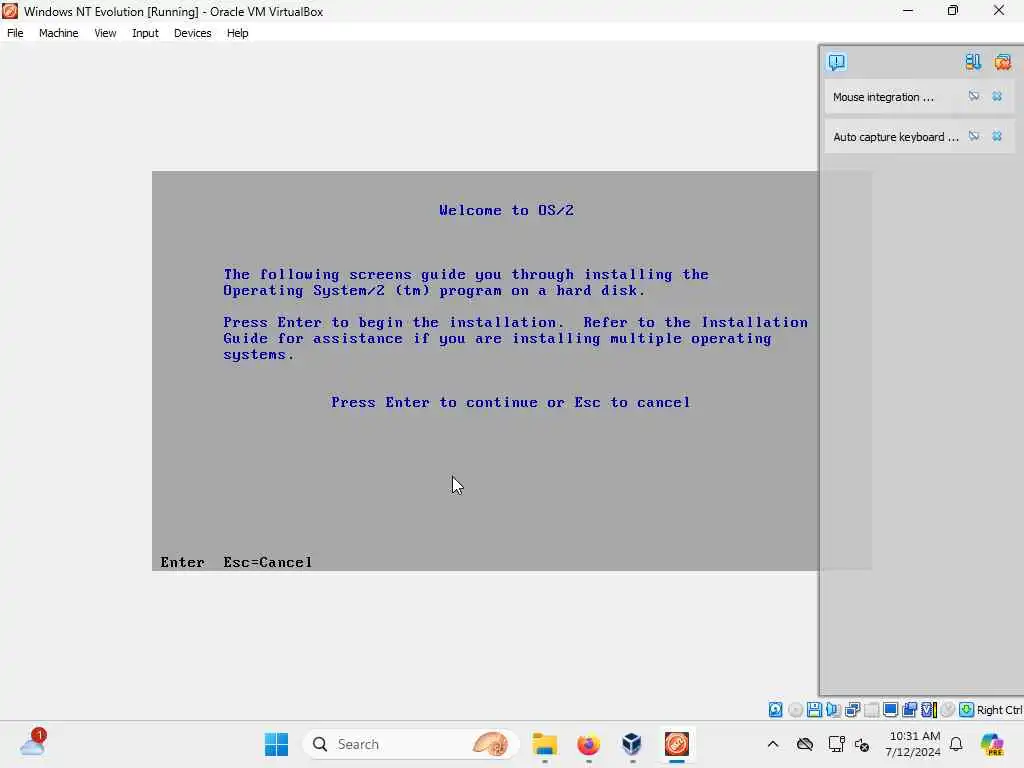This screenshot has width=1024, height=768.
Task: Open the Devices menu
Action: coord(192,33)
